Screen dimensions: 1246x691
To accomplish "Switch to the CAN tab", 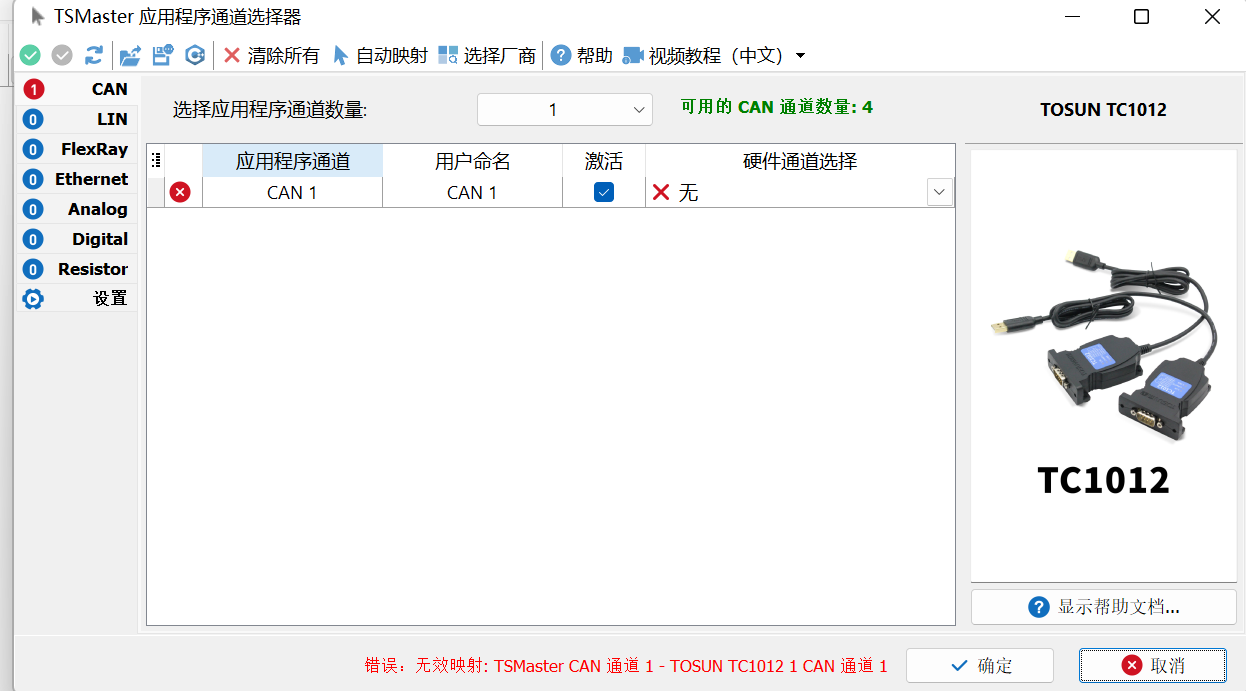I will [77, 89].
